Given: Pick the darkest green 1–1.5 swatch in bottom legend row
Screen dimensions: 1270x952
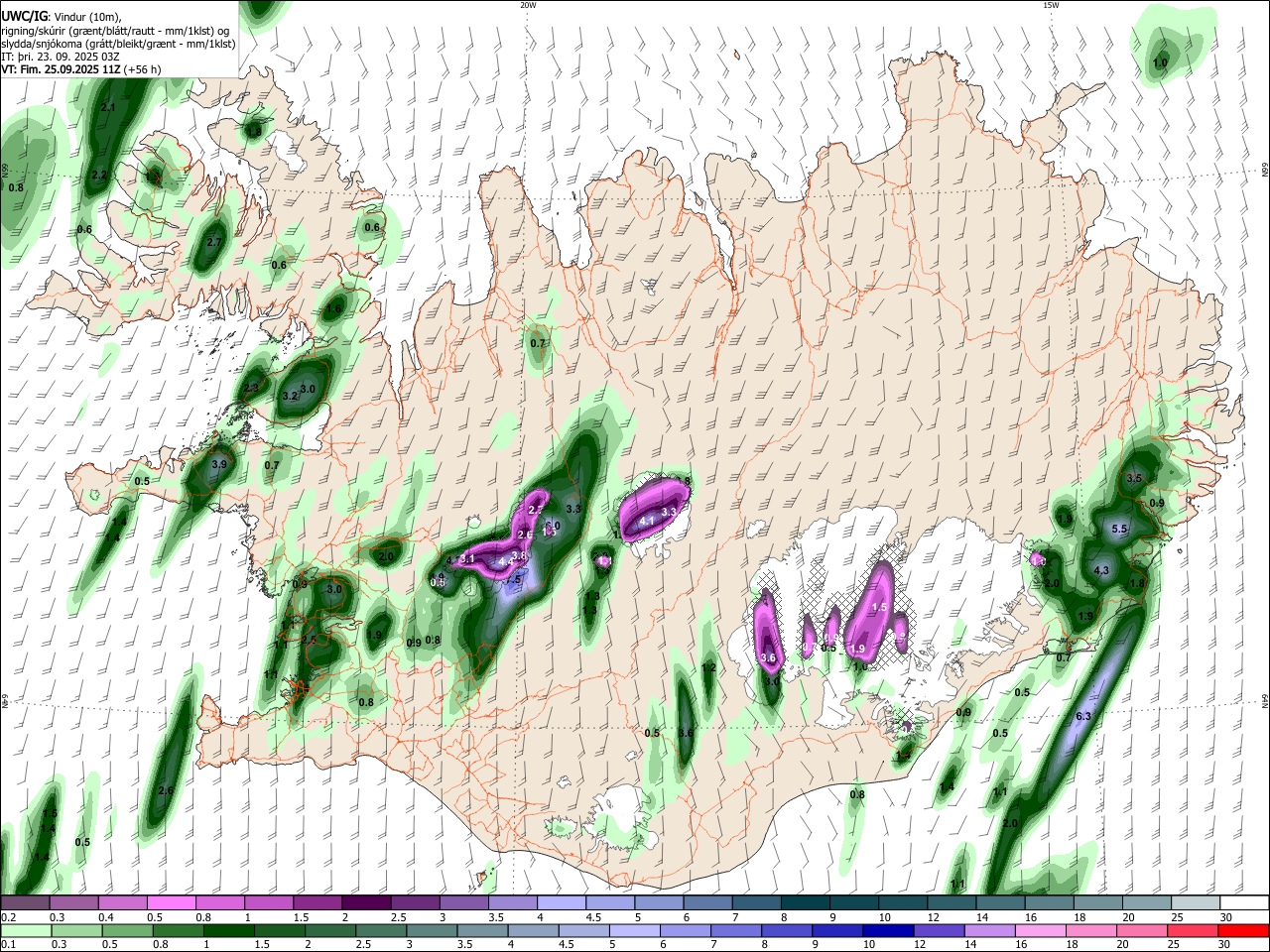Looking at the screenshot, I should point(228,930).
